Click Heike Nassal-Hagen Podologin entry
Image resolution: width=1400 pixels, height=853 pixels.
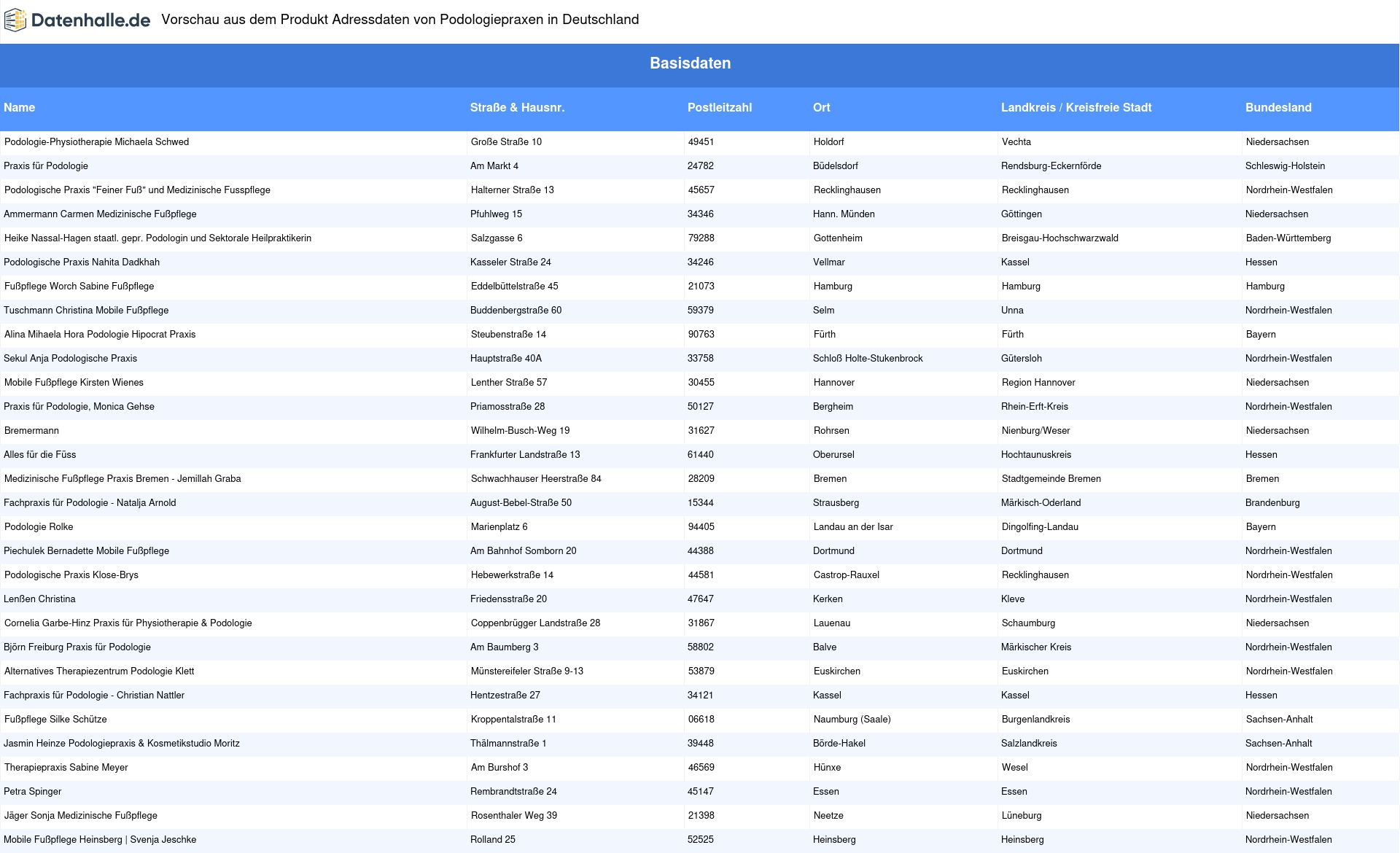coord(157,238)
